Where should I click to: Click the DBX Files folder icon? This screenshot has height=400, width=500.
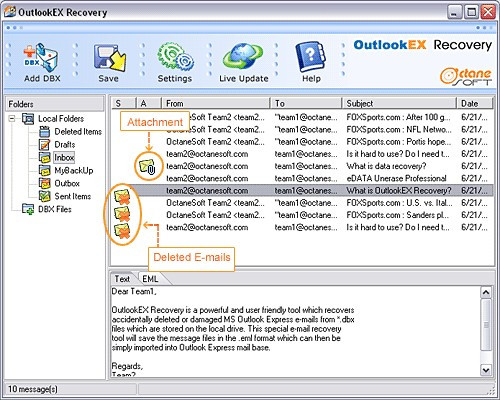coord(28,209)
